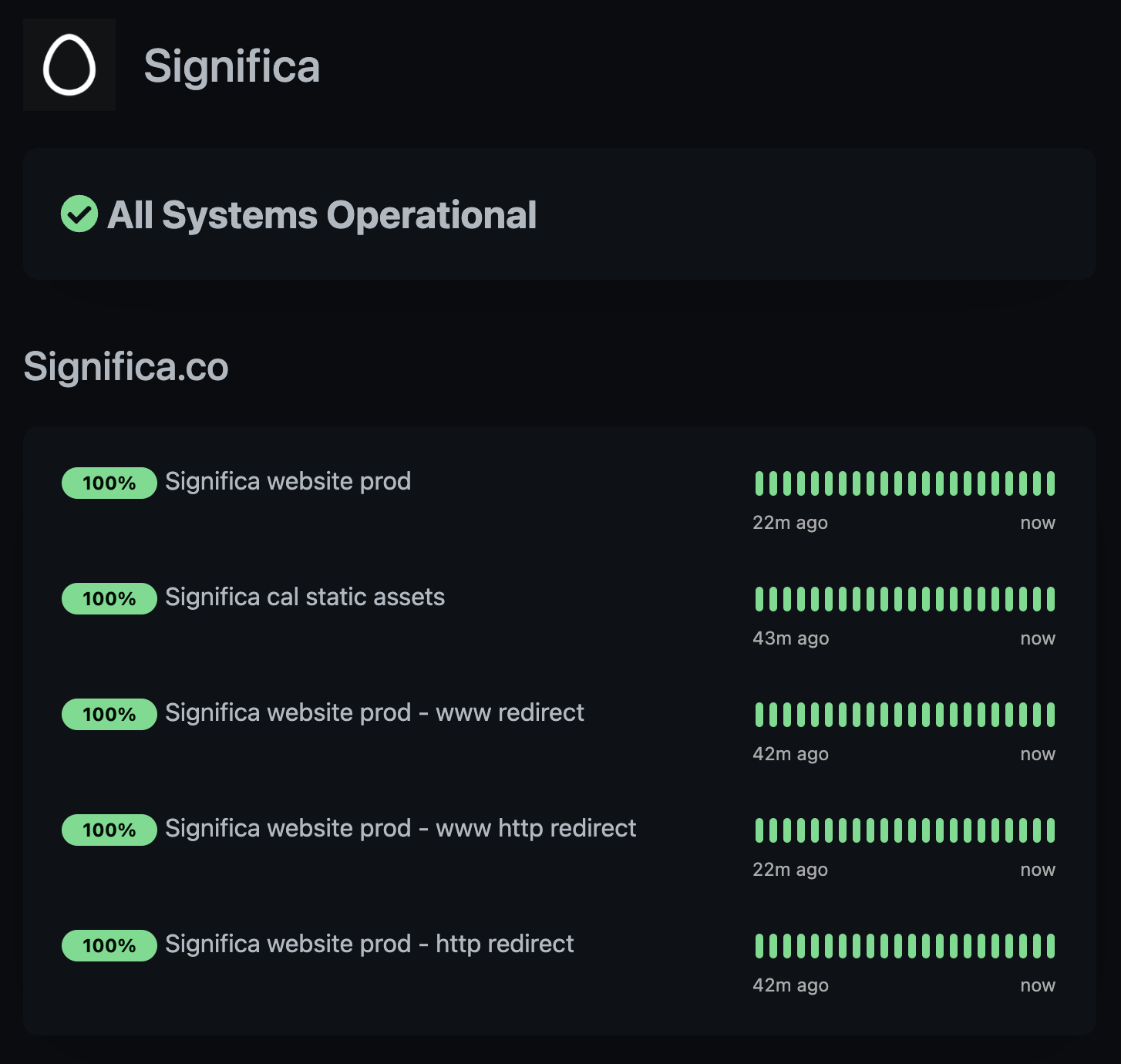Click the All Systems Operational banner text
This screenshot has height=1064, width=1121.
click(x=321, y=214)
